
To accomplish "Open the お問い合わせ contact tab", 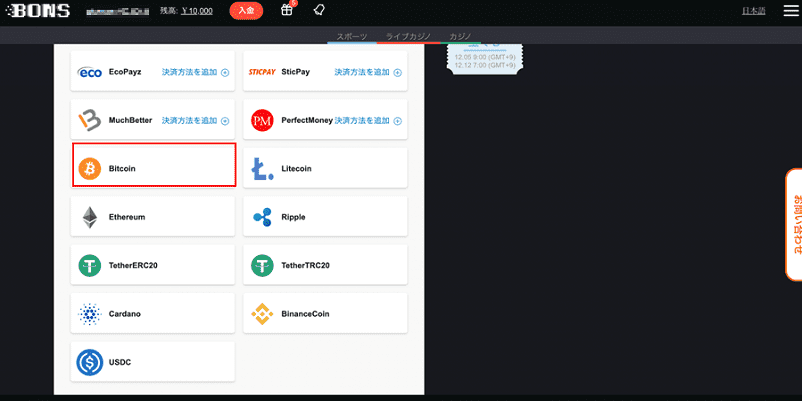I will (794, 224).
